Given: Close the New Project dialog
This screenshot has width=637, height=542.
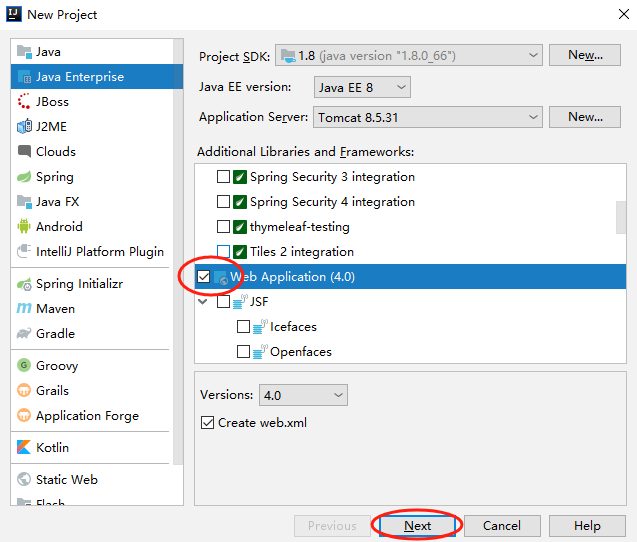Looking at the screenshot, I should tap(624, 14).
